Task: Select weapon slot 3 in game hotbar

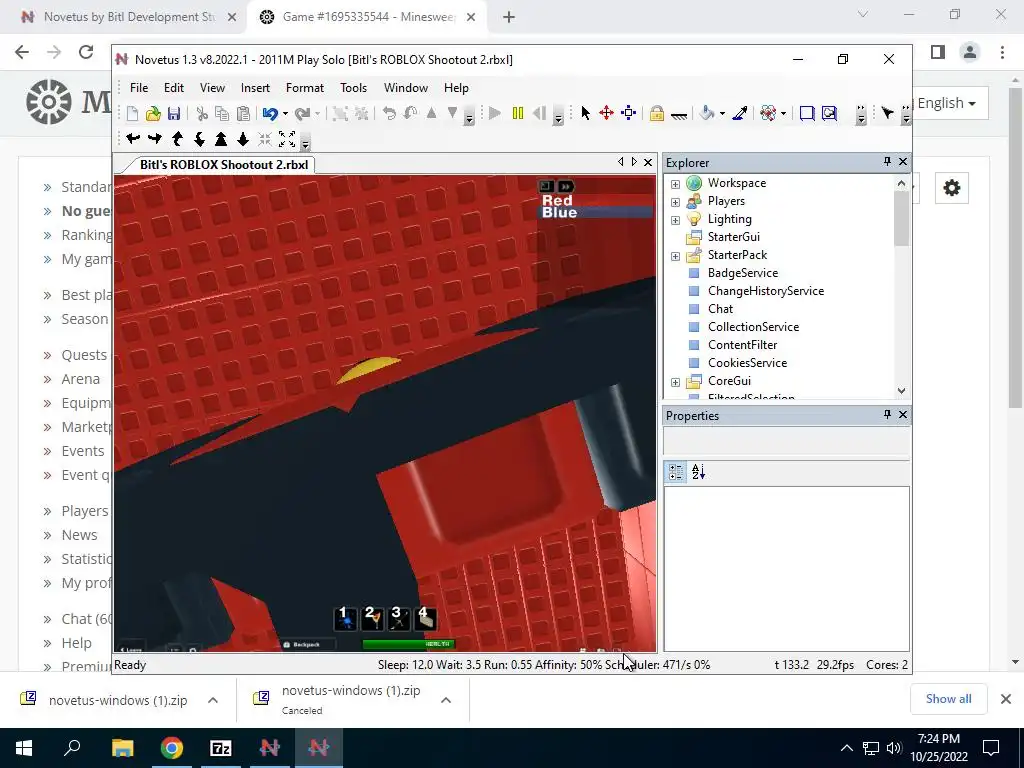Action: 398,618
